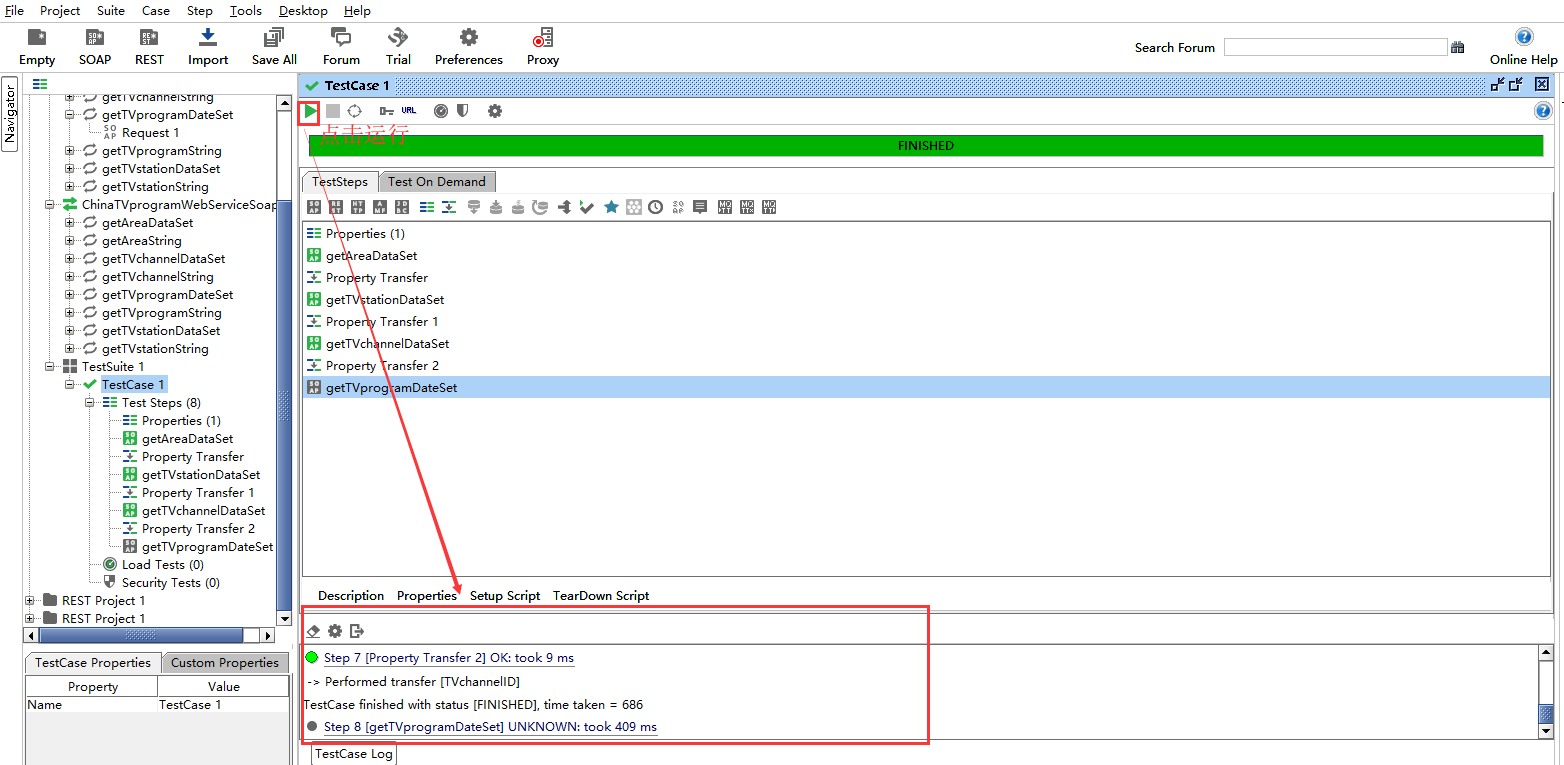Expand the getAreaDataSet operation node
1564x765 pixels.
70,223
